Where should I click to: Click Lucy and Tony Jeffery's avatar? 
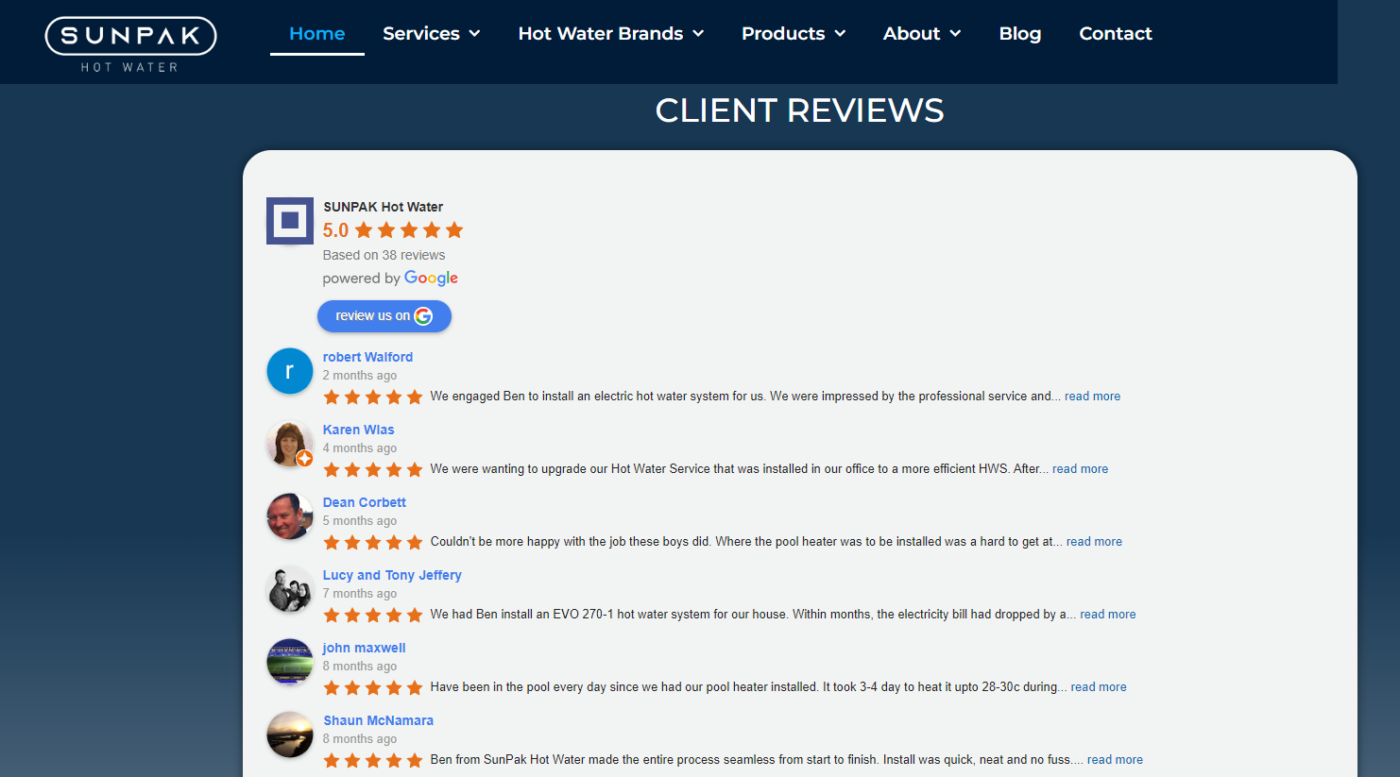click(290, 590)
